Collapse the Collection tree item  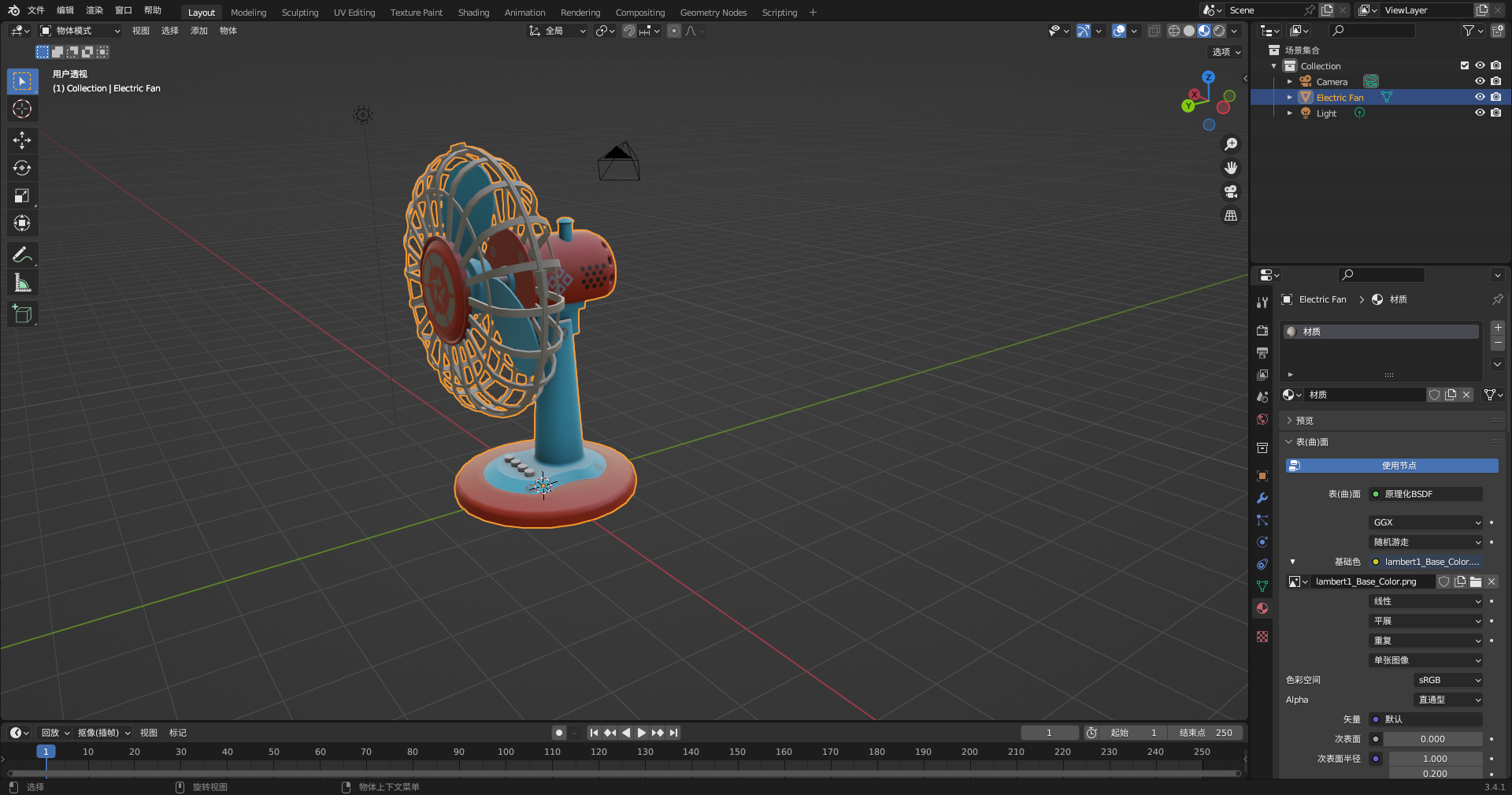1273,65
